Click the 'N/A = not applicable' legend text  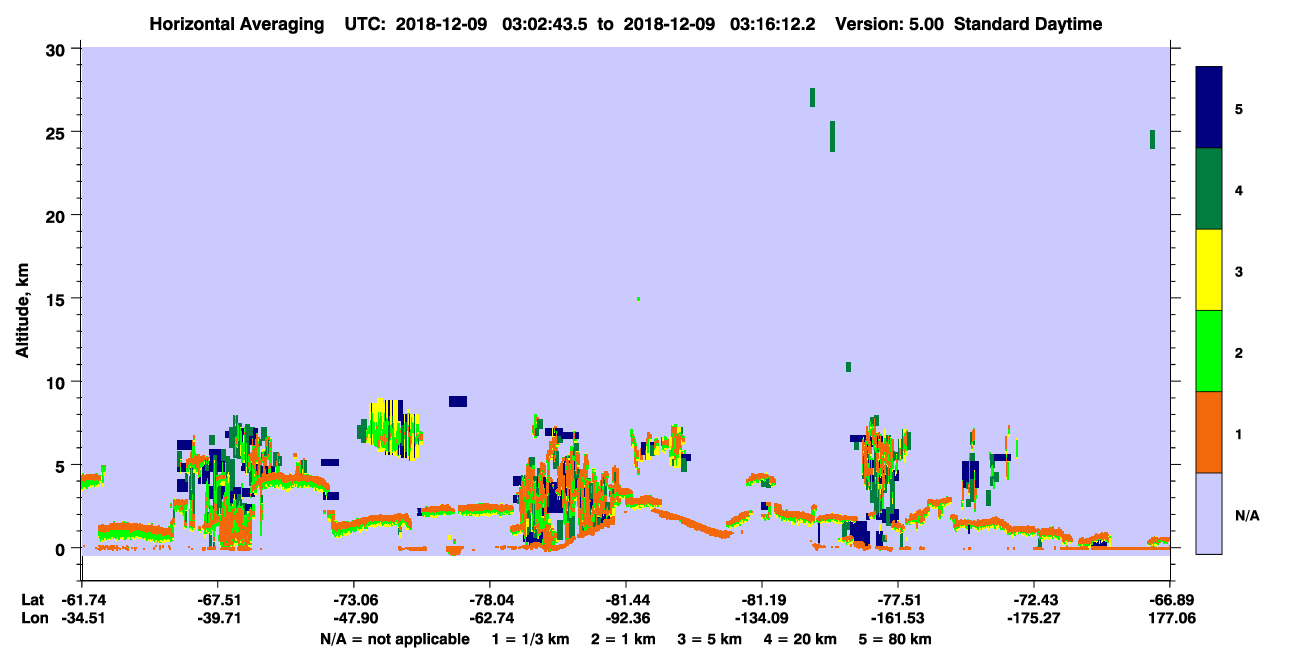pos(394,639)
